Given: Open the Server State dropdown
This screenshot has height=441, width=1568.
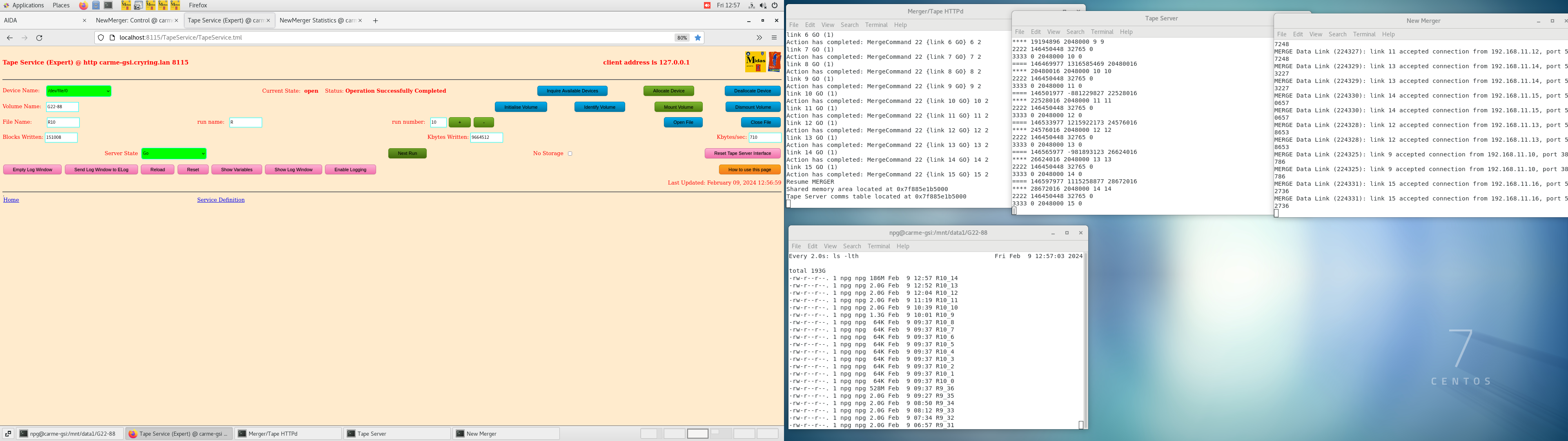Looking at the screenshot, I should pyautogui.click(x=174, y=154).
